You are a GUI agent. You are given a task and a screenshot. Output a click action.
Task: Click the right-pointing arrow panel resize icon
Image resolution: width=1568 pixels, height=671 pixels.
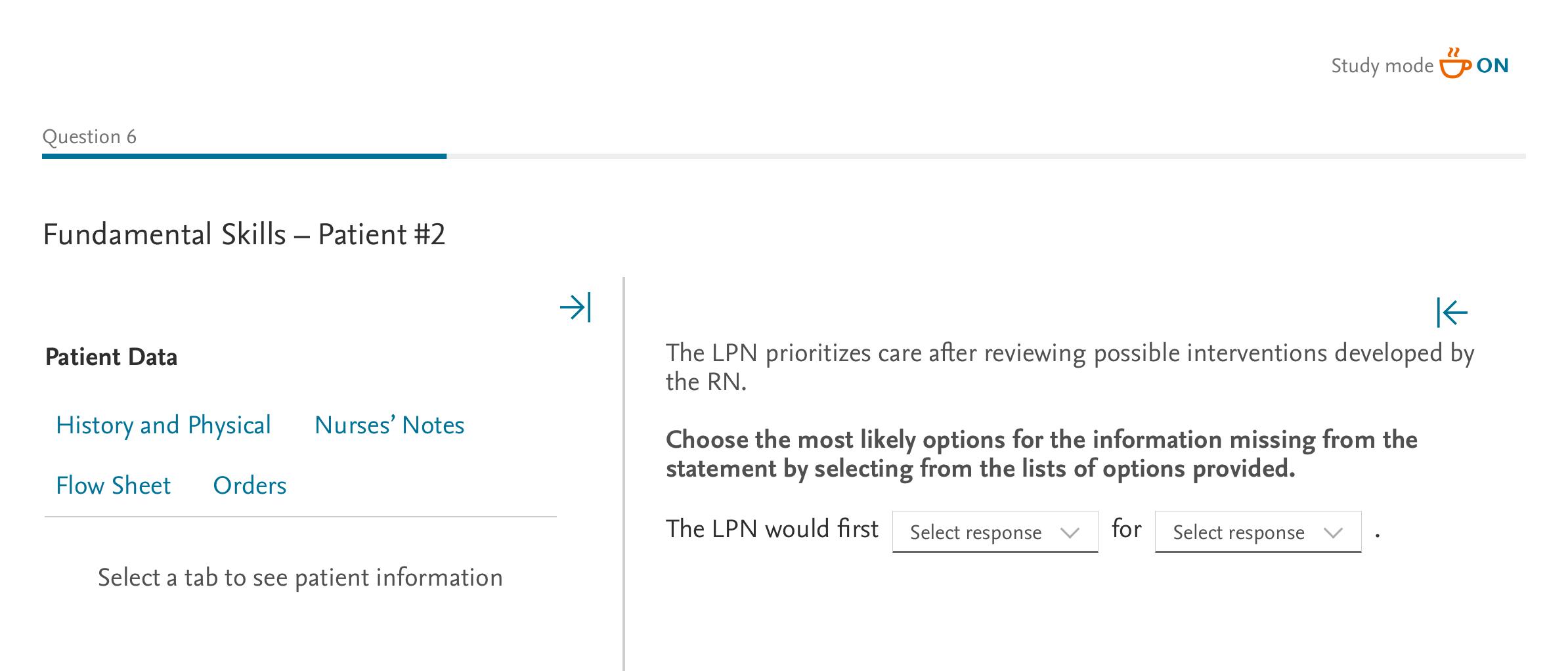click(575, 307)
